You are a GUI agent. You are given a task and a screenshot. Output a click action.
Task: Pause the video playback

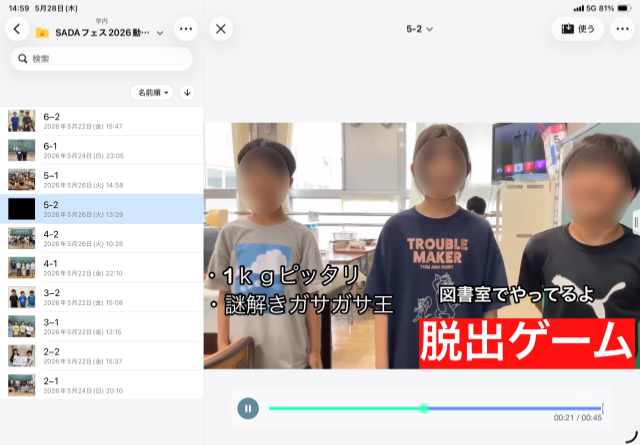click(248, 408)
